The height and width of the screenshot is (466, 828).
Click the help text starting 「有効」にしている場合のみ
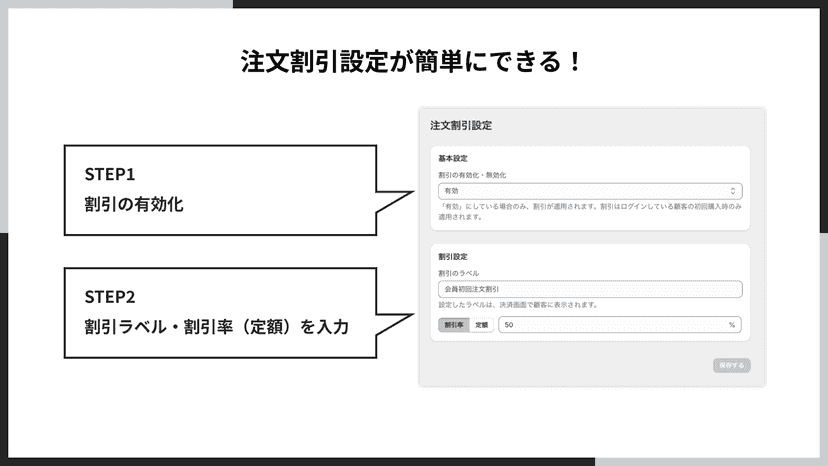[590, 211]
